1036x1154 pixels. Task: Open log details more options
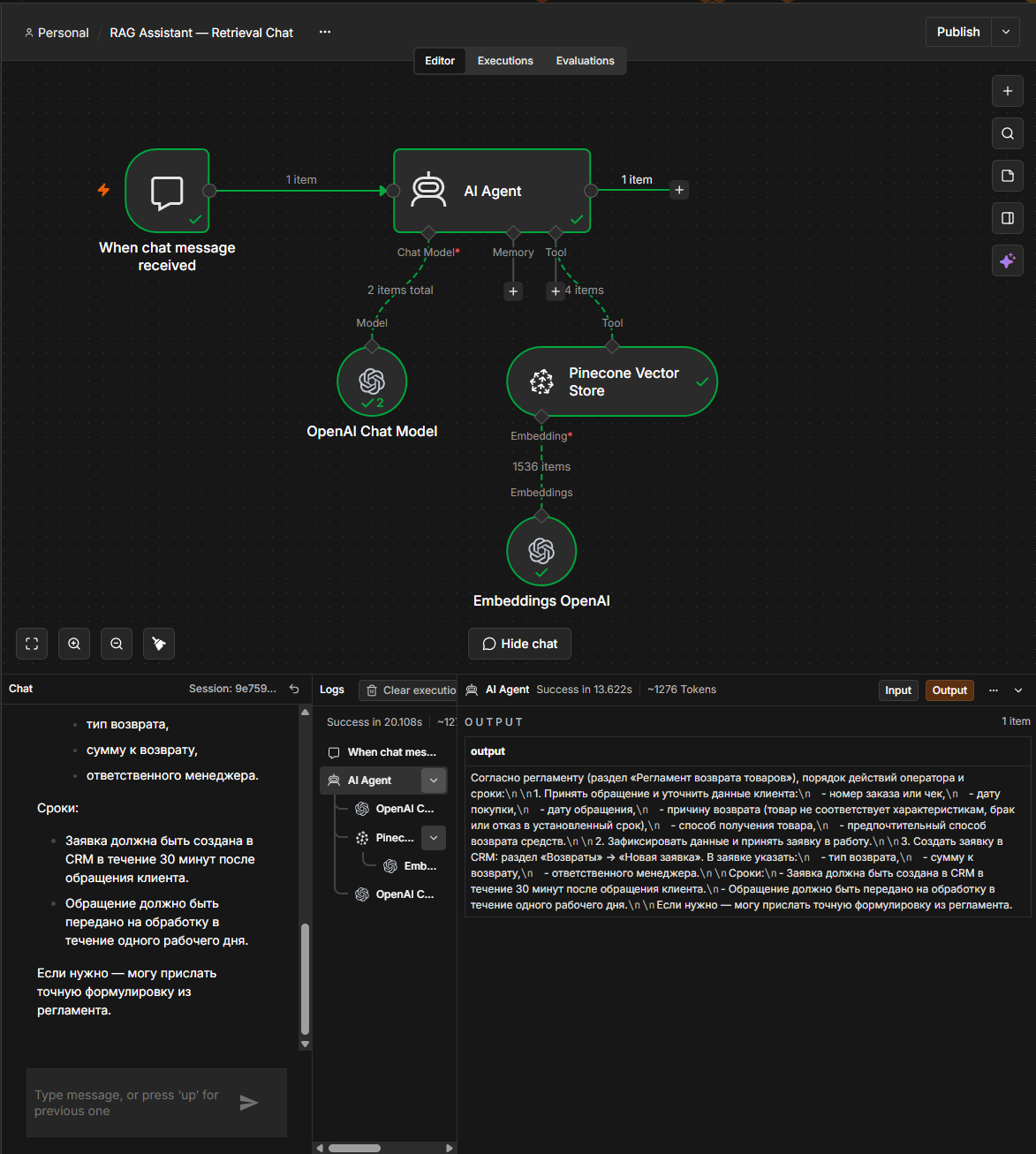[x=994, y=690]
